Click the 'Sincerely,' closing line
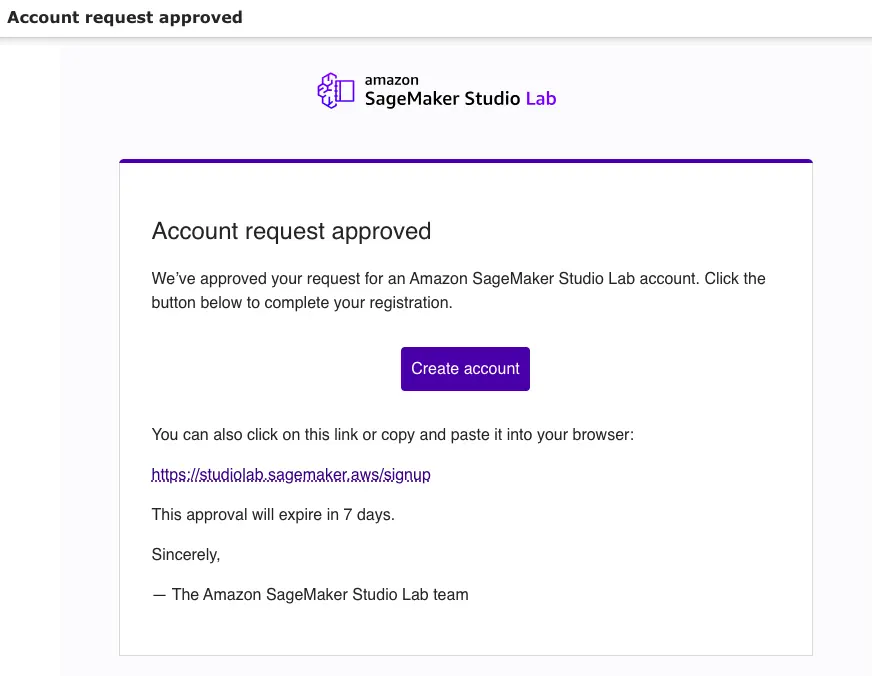The image size is (872, 676). [186, 554]
